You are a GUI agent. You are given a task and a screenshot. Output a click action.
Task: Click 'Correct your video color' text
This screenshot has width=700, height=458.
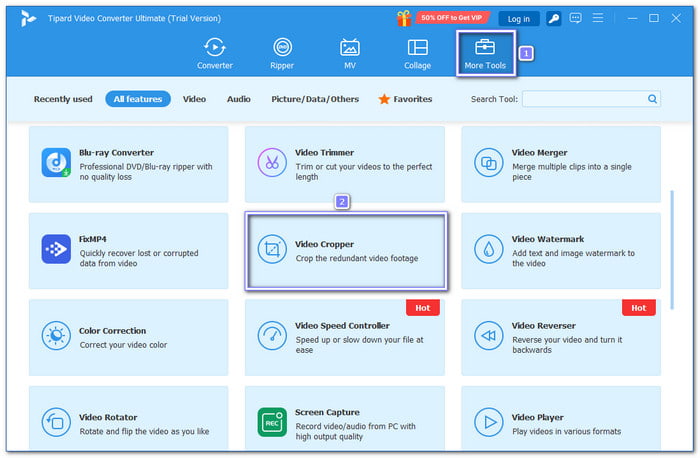point(123,345)
